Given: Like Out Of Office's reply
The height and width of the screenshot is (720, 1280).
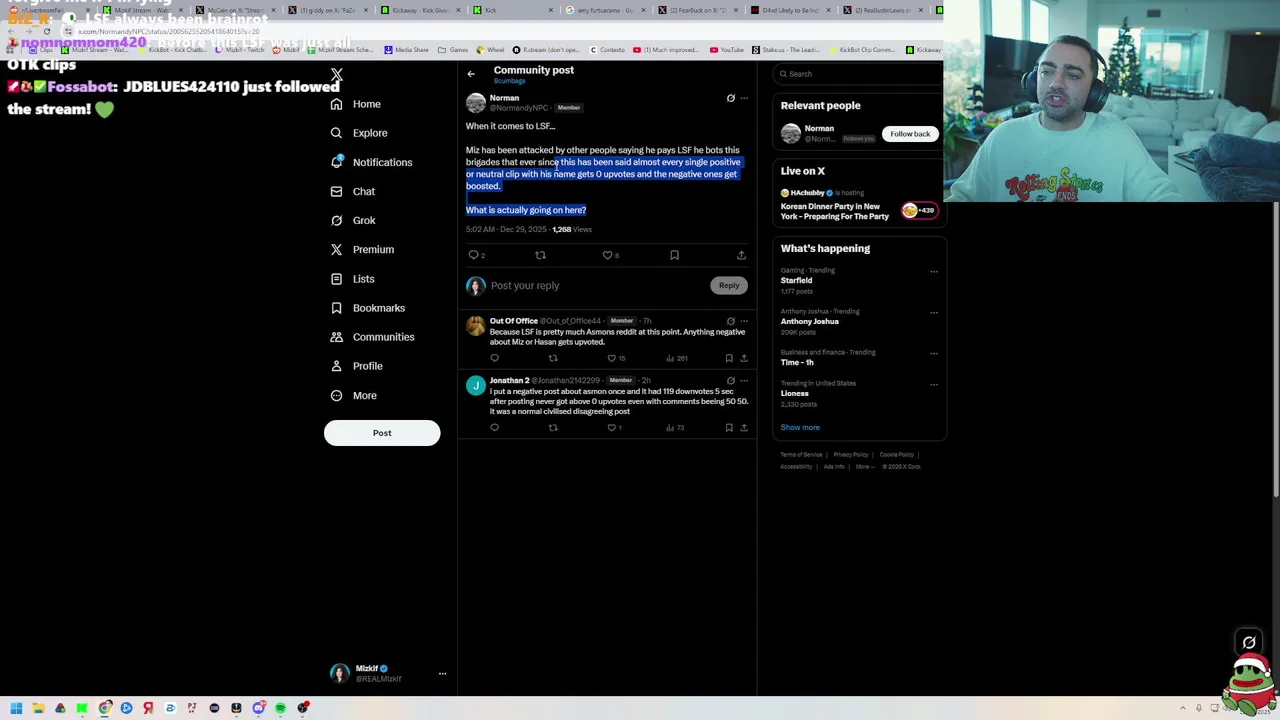Looking at the screenshot, I should pyautogui.click(x=612, y=358).
